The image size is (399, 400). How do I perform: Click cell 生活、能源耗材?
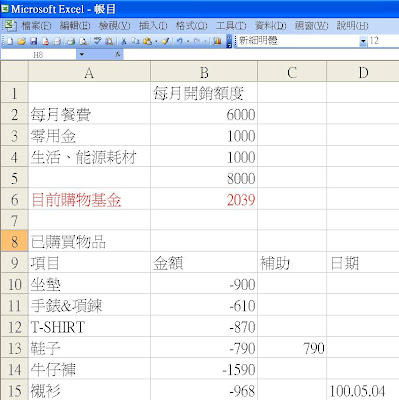(x=89, y=157)
